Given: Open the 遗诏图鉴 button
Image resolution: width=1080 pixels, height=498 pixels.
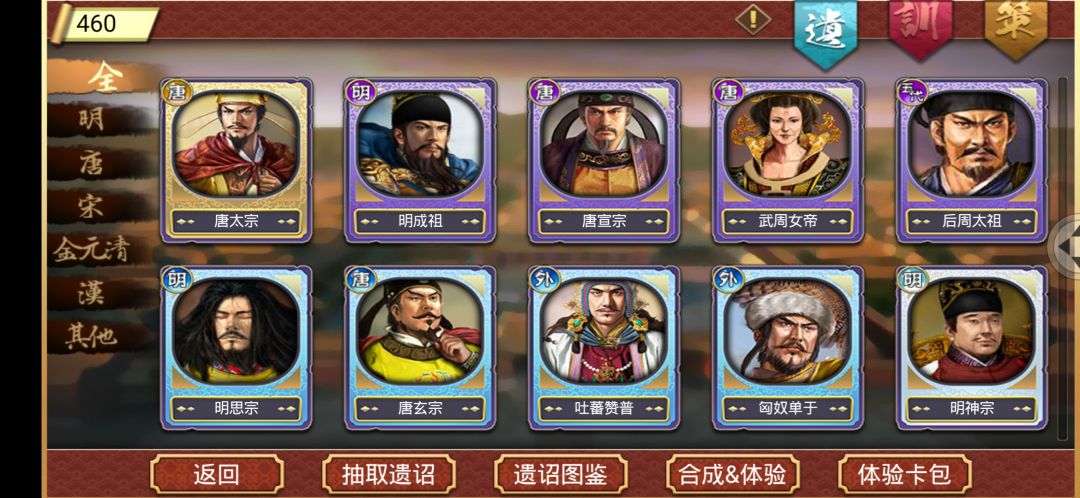Looking at the screenshot, I should click(560, 474).
